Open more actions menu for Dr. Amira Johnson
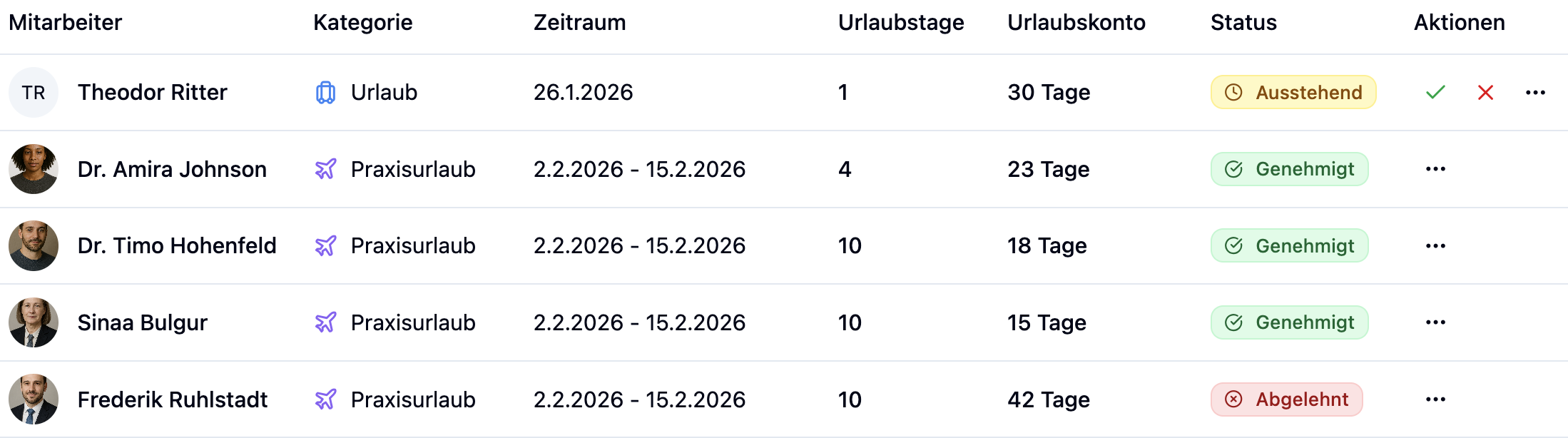Image resolution: width=1568 pixels, height=438 pixels. click(1435, 169)
